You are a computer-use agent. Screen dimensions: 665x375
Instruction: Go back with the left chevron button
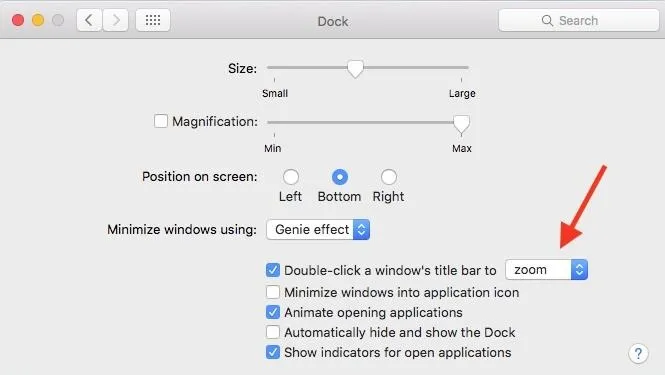click(89, 20)
